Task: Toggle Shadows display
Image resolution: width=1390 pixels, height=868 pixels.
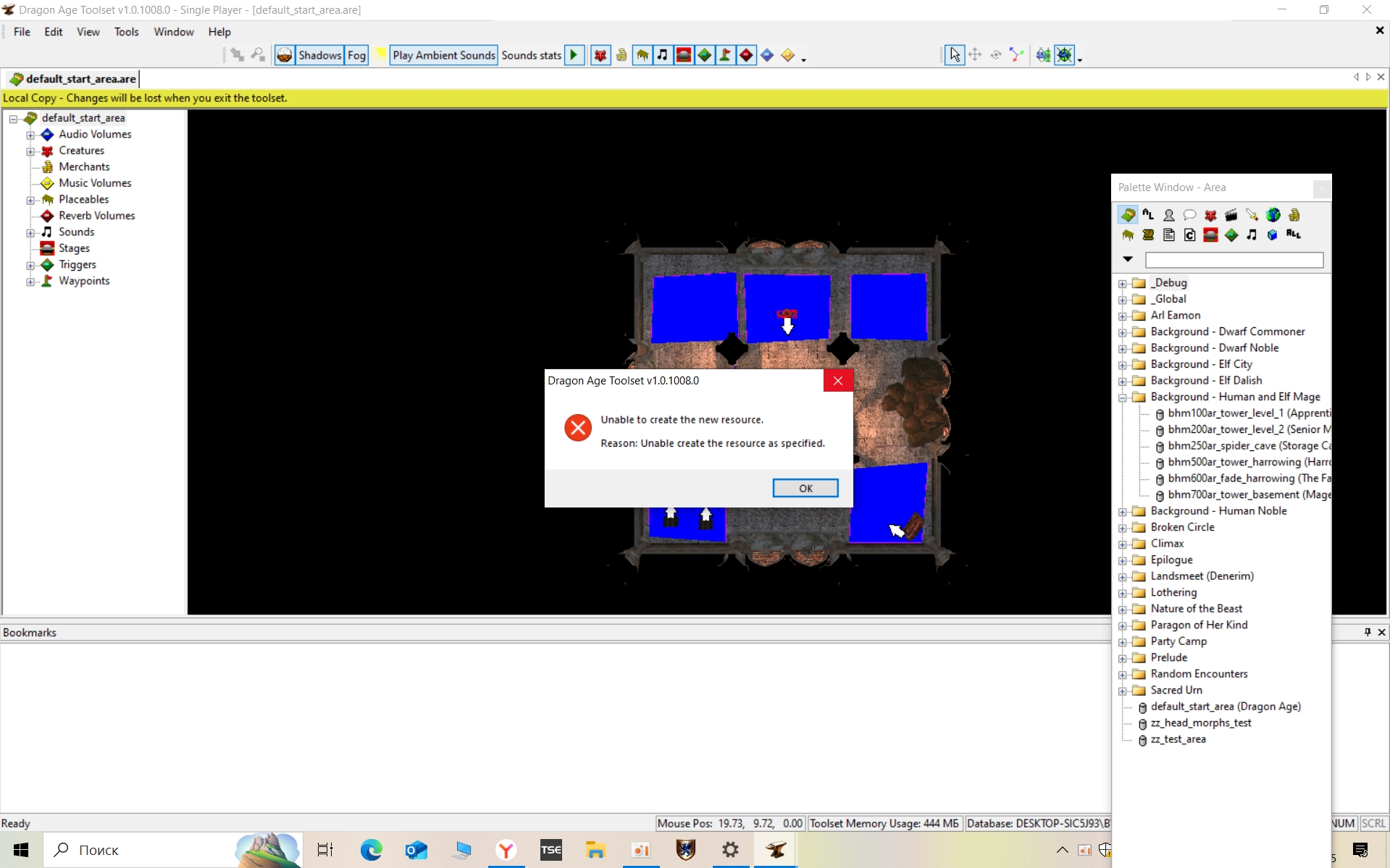Action: [x=319, y=55]
